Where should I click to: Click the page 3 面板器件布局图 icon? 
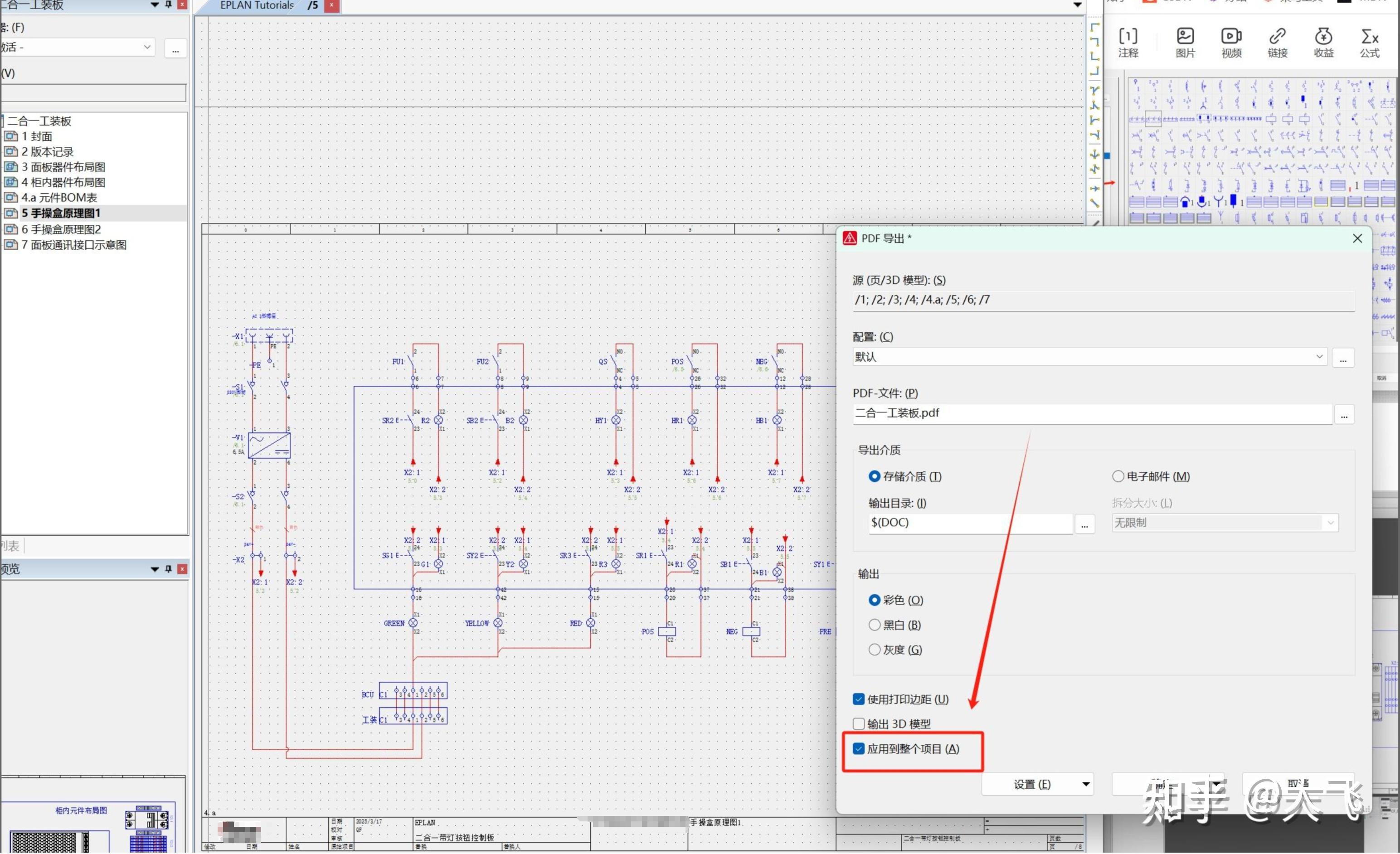coord(11,166)
